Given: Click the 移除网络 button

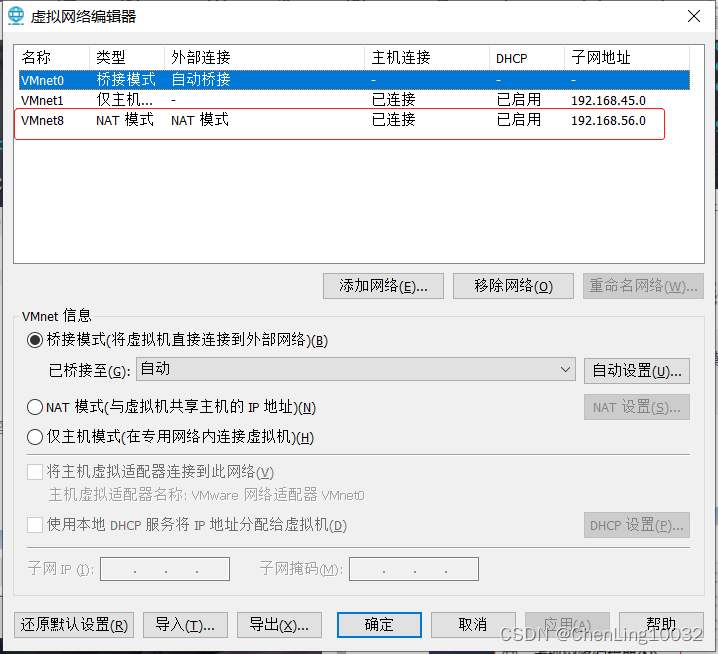Looking at the screenshot, I should pyautogui.click(x=513, y=286).
